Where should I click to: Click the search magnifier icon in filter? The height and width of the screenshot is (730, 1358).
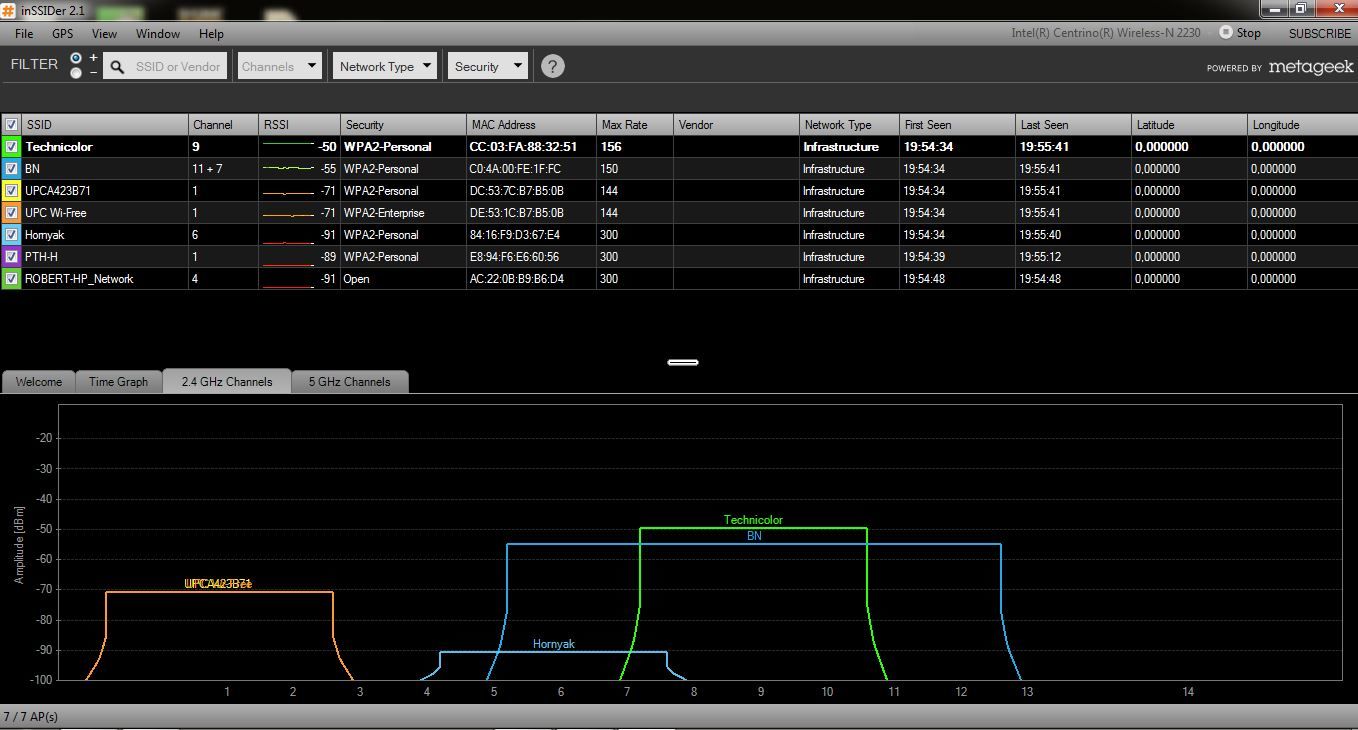point(117,67)
